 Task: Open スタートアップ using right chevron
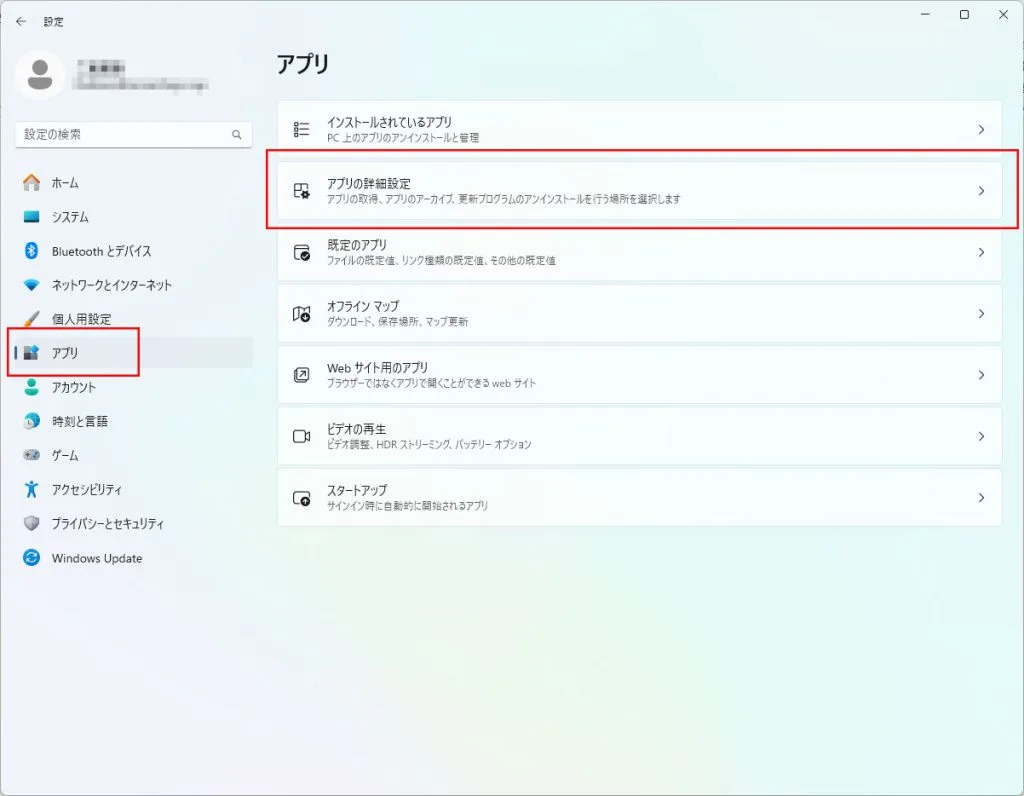coord(981,498)
